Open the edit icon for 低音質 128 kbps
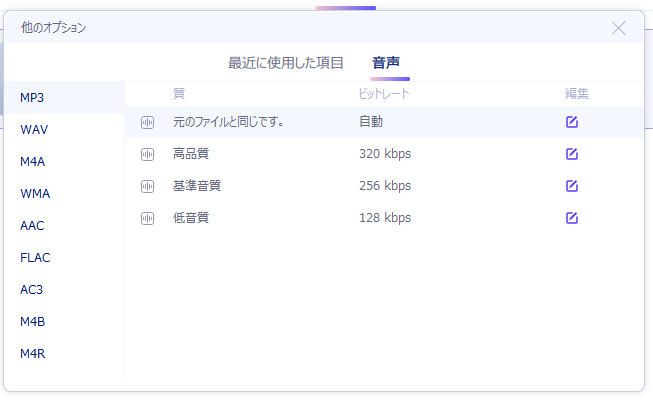The width and height of the screenshot is (653, 400). (572, 218)
